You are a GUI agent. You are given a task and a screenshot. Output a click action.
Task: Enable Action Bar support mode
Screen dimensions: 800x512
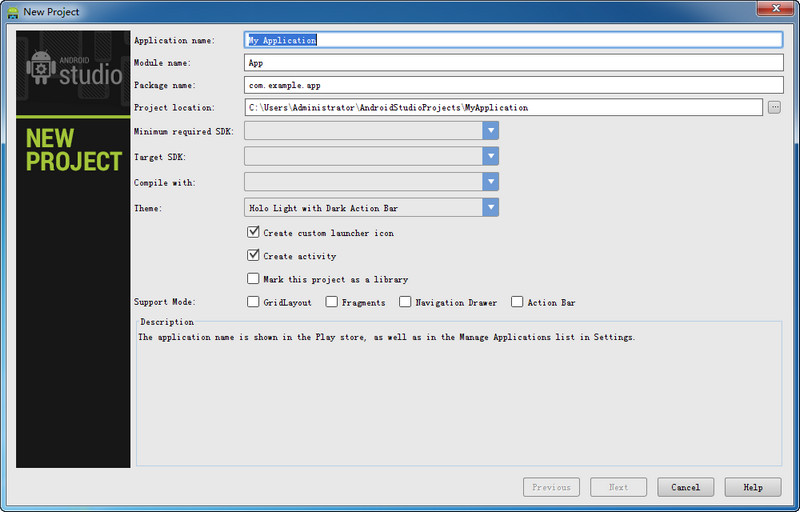tap(517, 302)
